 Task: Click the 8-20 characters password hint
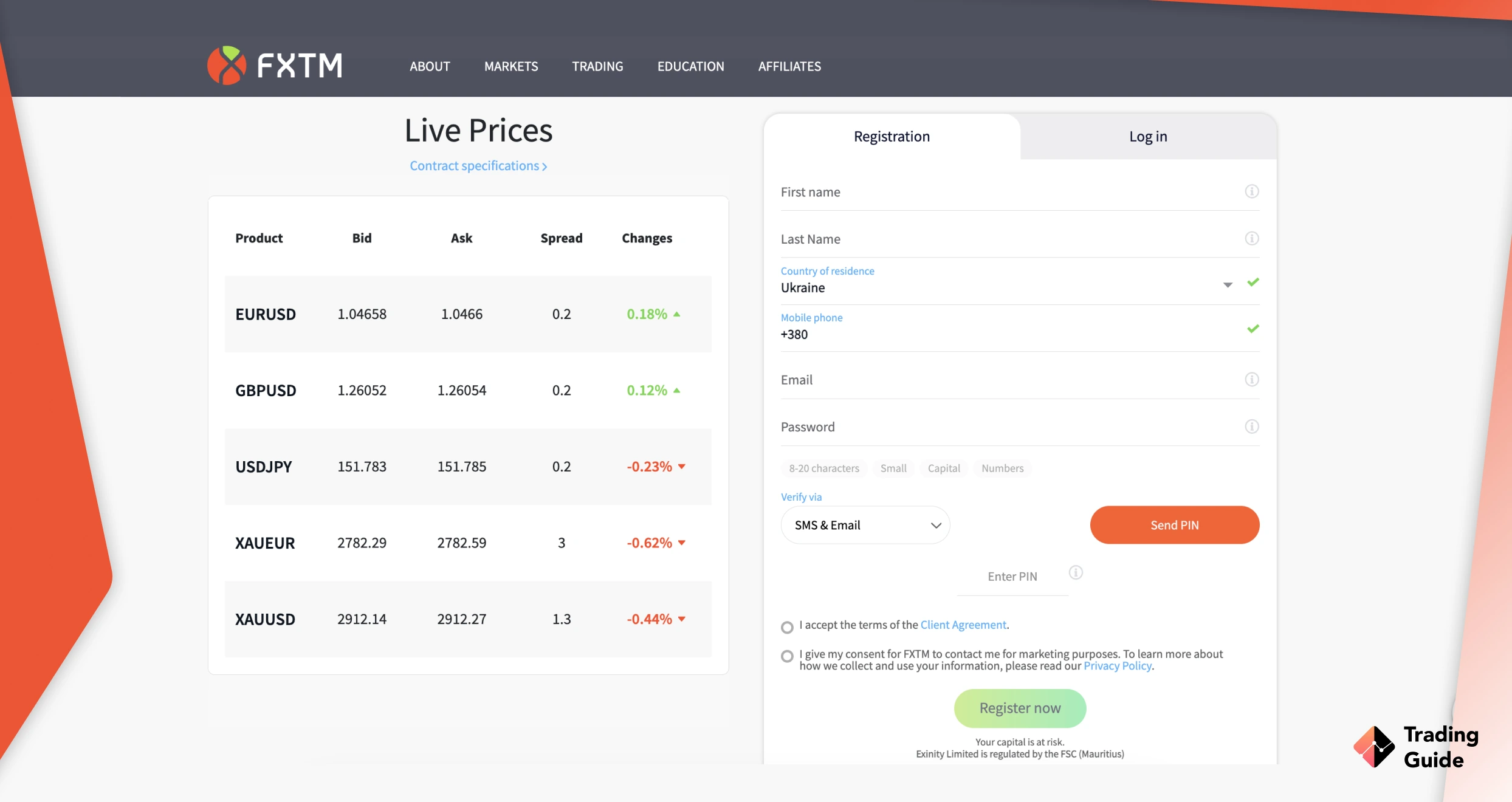click(823, 468)
